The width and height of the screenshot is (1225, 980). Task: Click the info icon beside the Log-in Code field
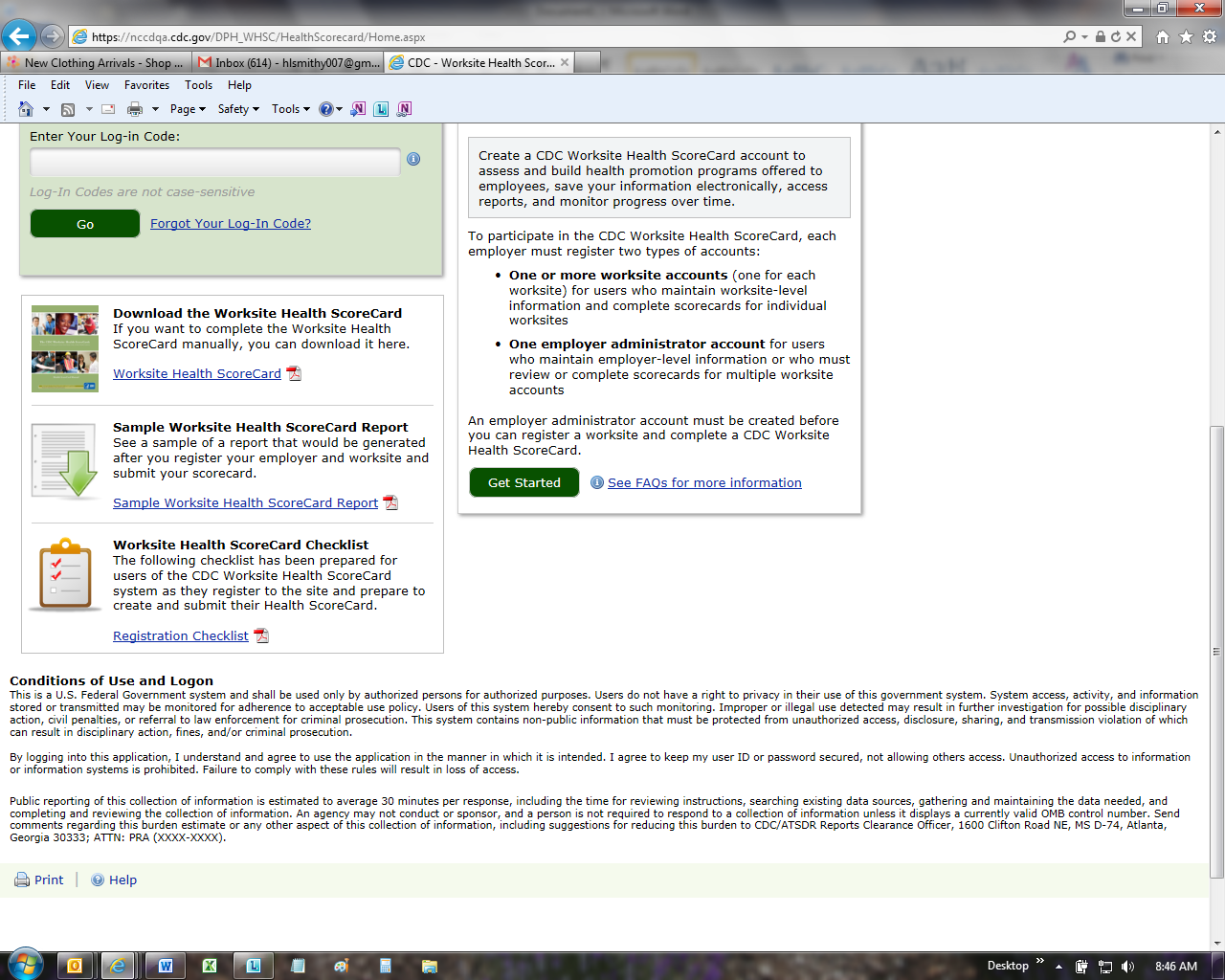click(413, 159)
